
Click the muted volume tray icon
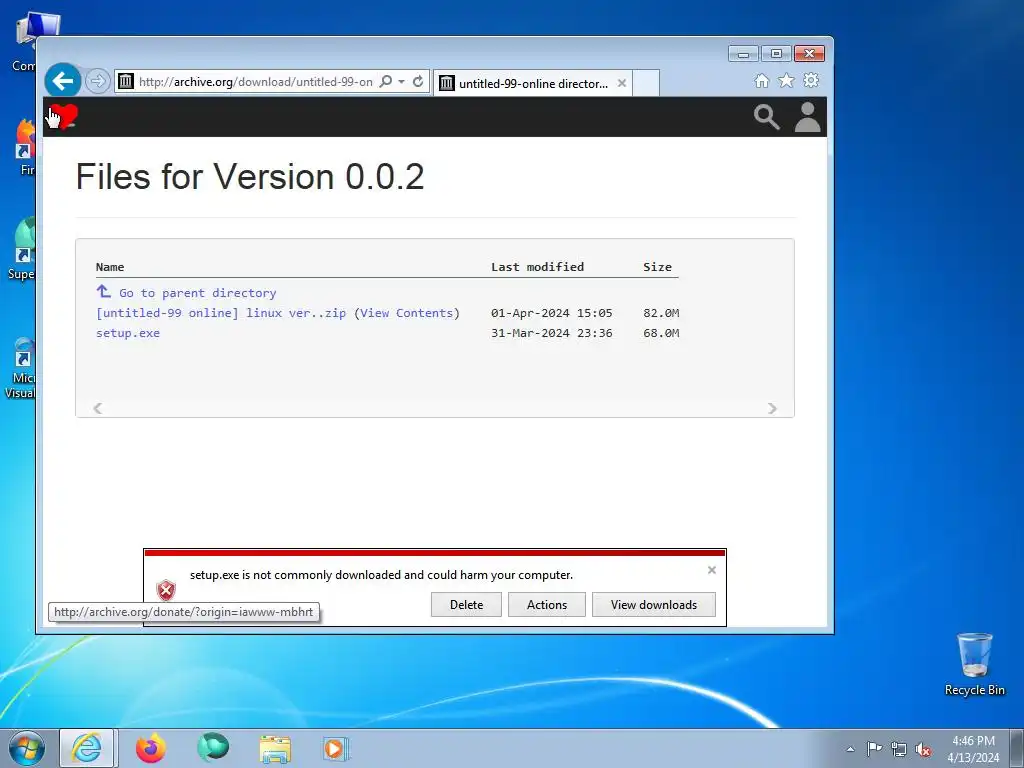pyautogui.click(x=923, y=750)
